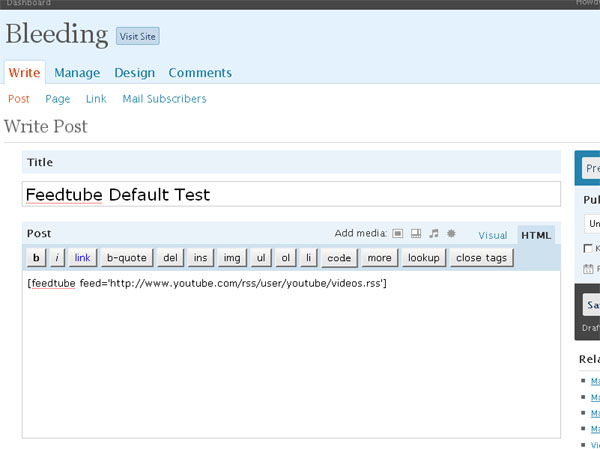
Task: Insert code tag with code button
Action: coord(339,258)
